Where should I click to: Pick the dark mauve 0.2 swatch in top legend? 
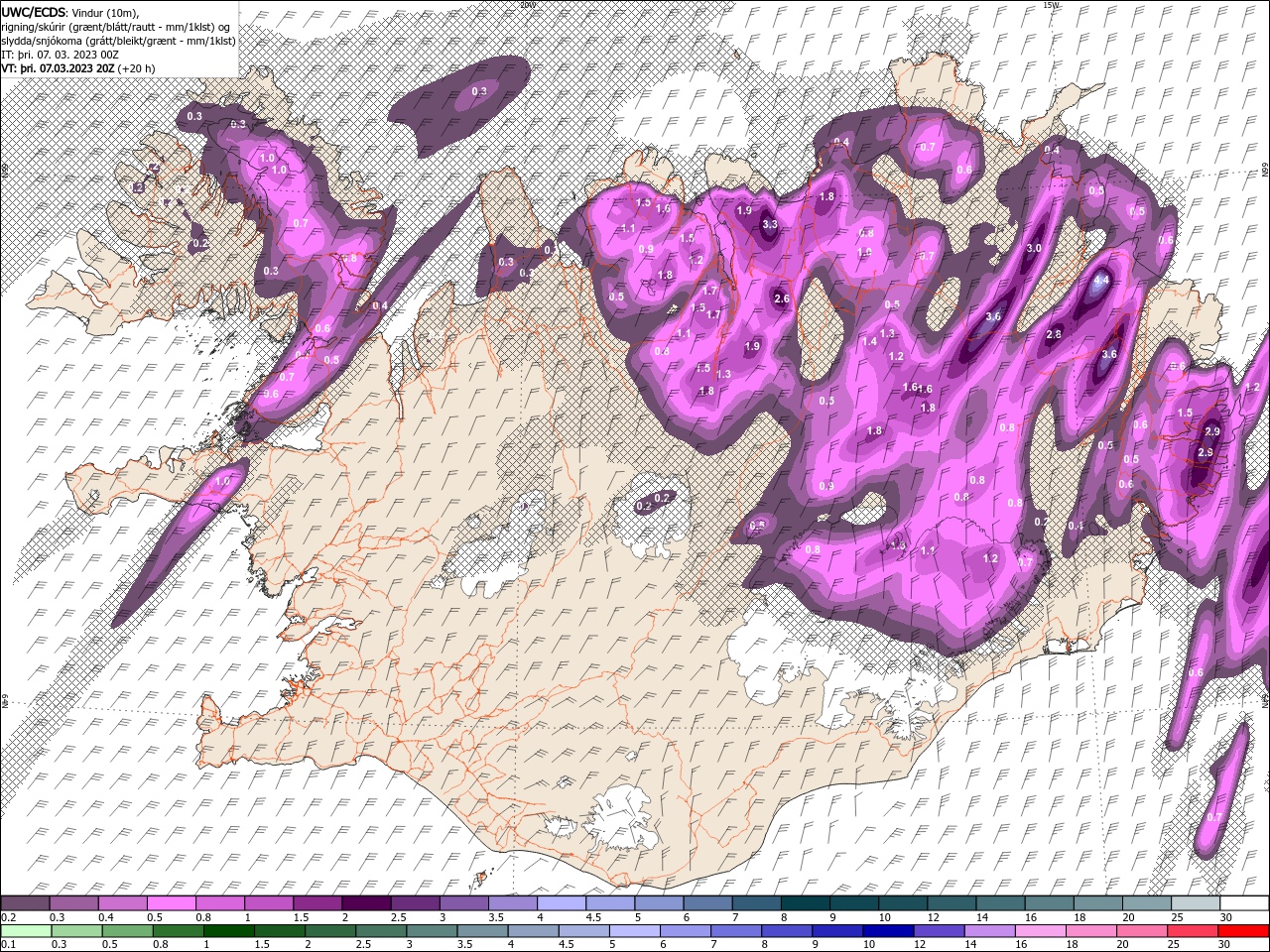click(x=25, y=903)
